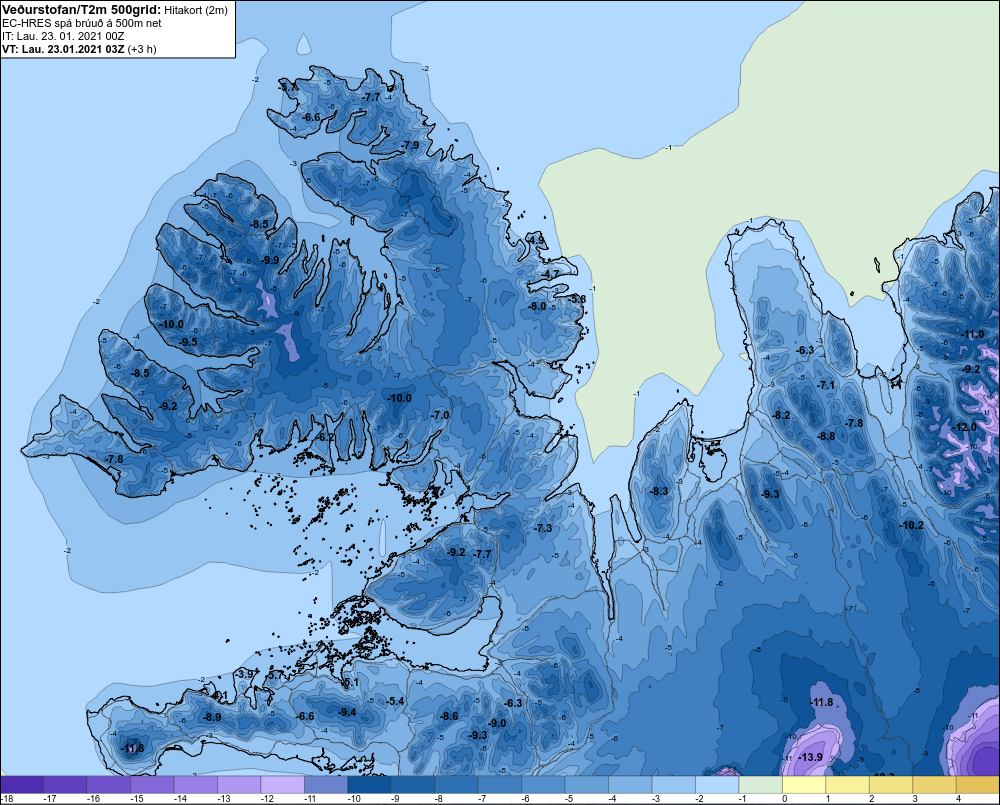Click the 'IT: Lau. 23. 01. 2021 00Z' line
1000x805 pixels.
(62, 36)
